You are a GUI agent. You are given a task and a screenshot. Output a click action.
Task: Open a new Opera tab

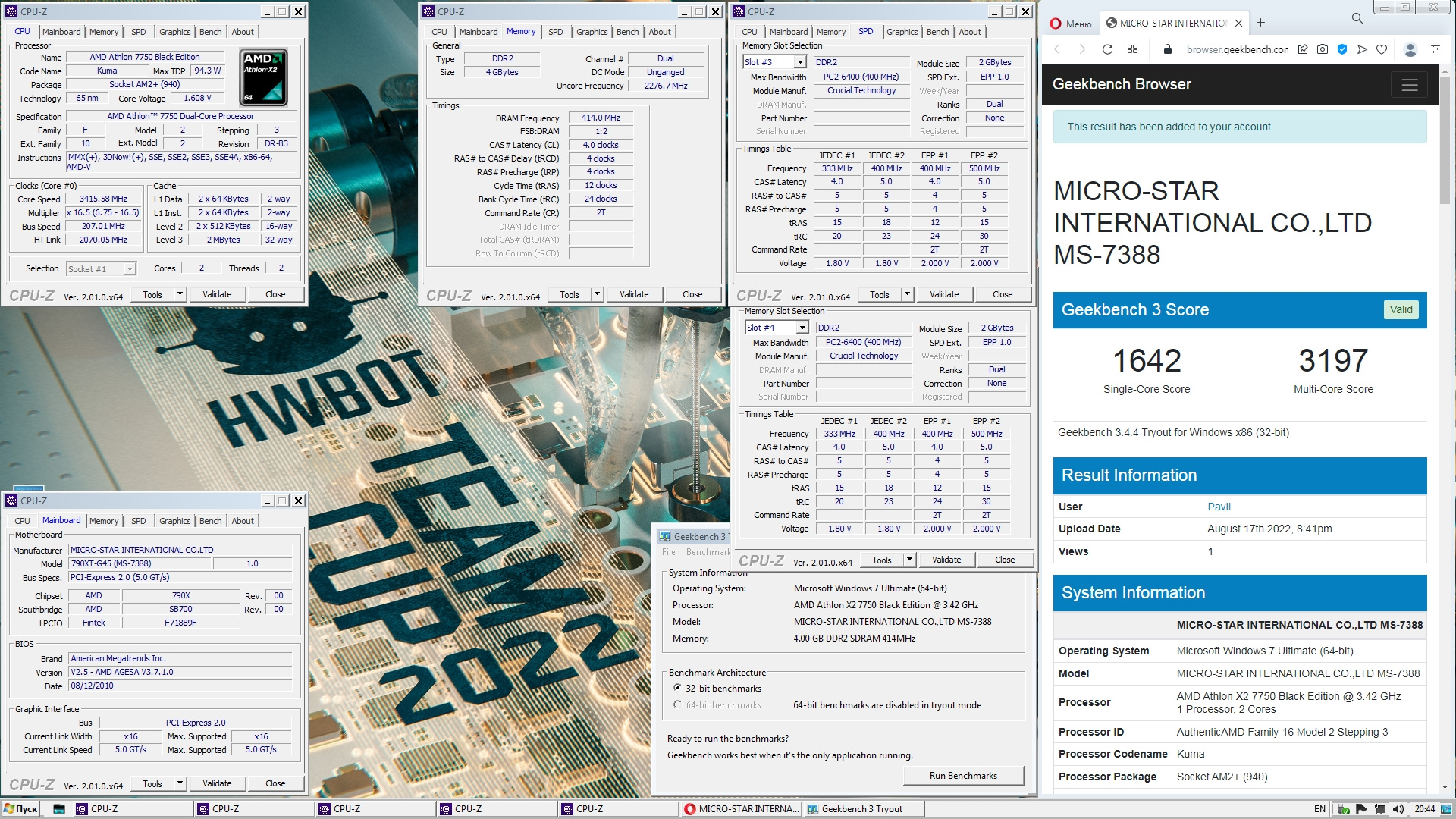1260,23
